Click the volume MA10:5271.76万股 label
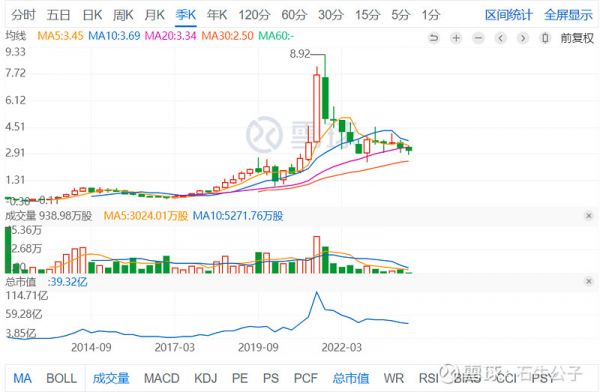Image resolution: width=600 pixels, height=392 pixels. (238, 216)
